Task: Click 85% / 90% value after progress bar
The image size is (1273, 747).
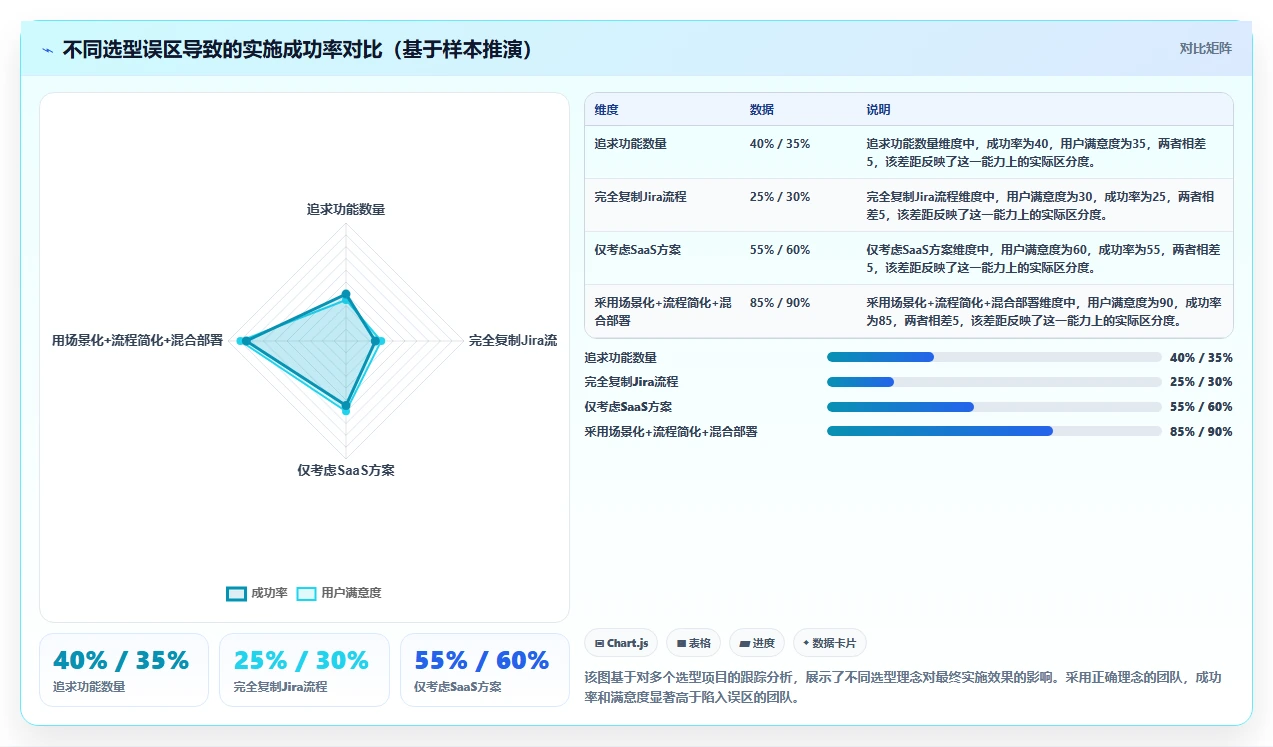Action: pyautogui.click(x=1201, y=431)
